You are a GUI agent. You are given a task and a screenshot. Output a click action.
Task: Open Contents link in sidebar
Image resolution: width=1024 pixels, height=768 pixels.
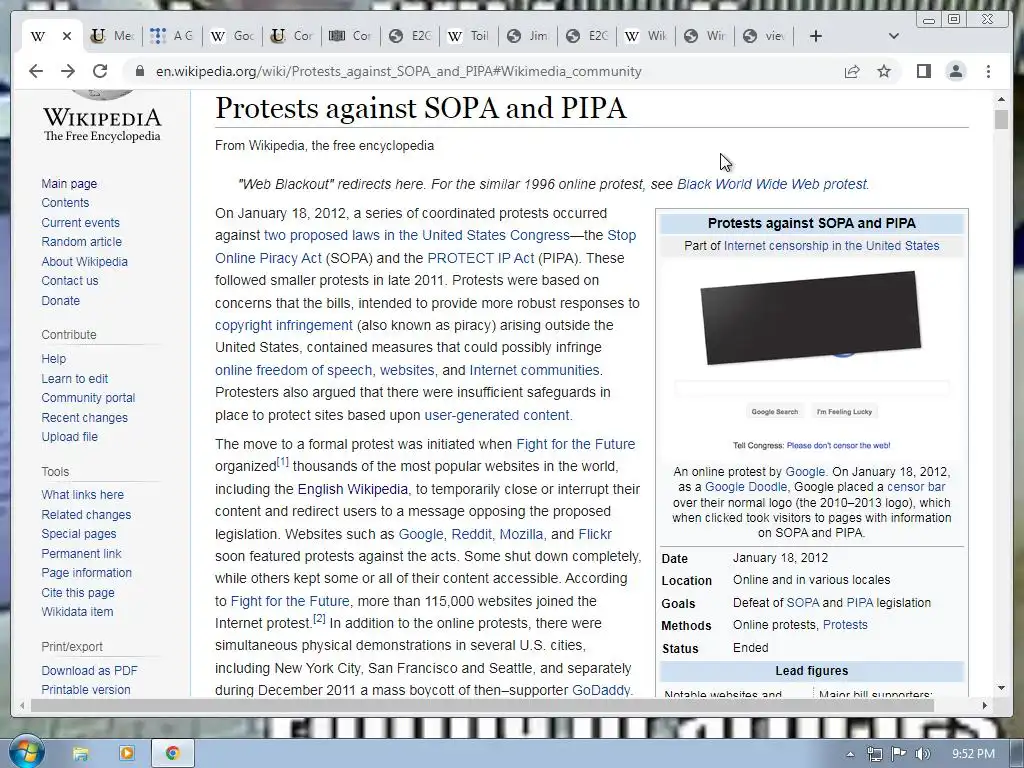[x=65, y=202]
